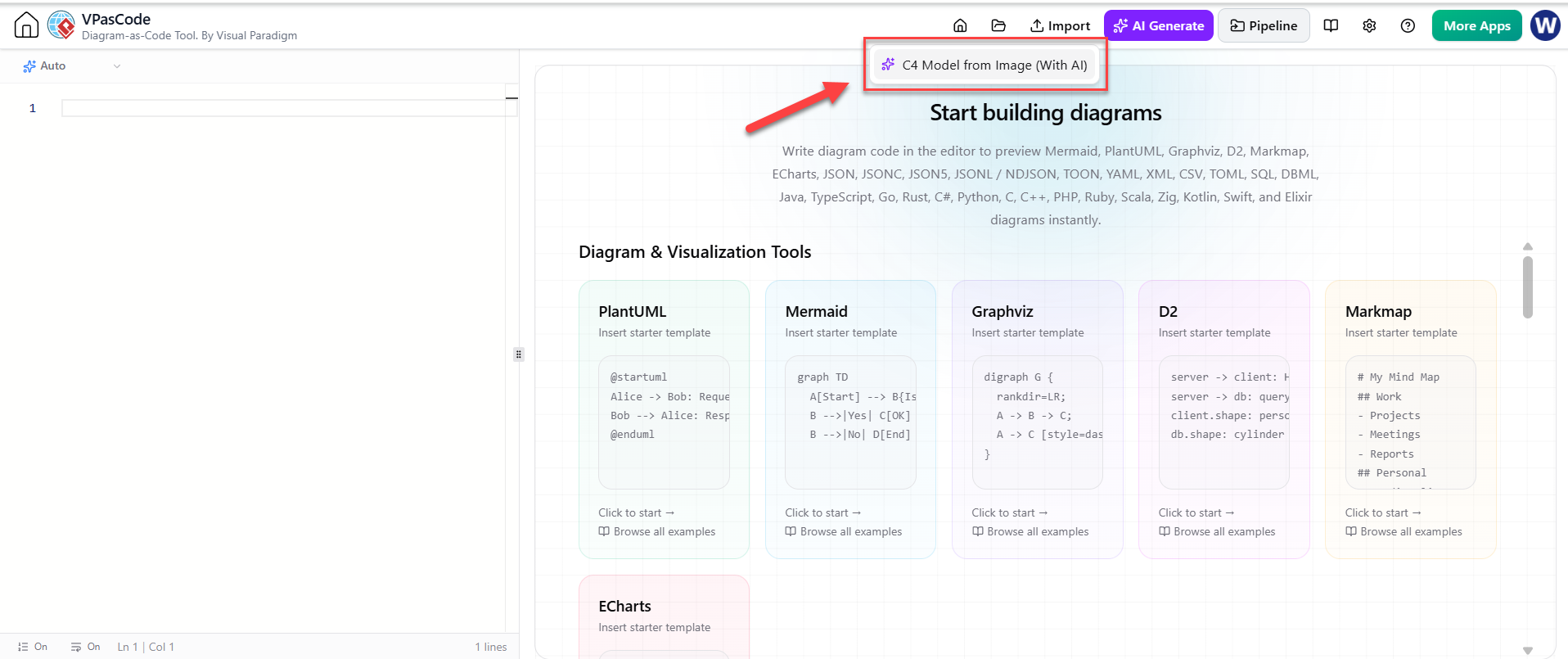The image size is (1568, 659).
Task: Click the Graphviz code preview thumbnail
Action: (x=1037, y=422)
